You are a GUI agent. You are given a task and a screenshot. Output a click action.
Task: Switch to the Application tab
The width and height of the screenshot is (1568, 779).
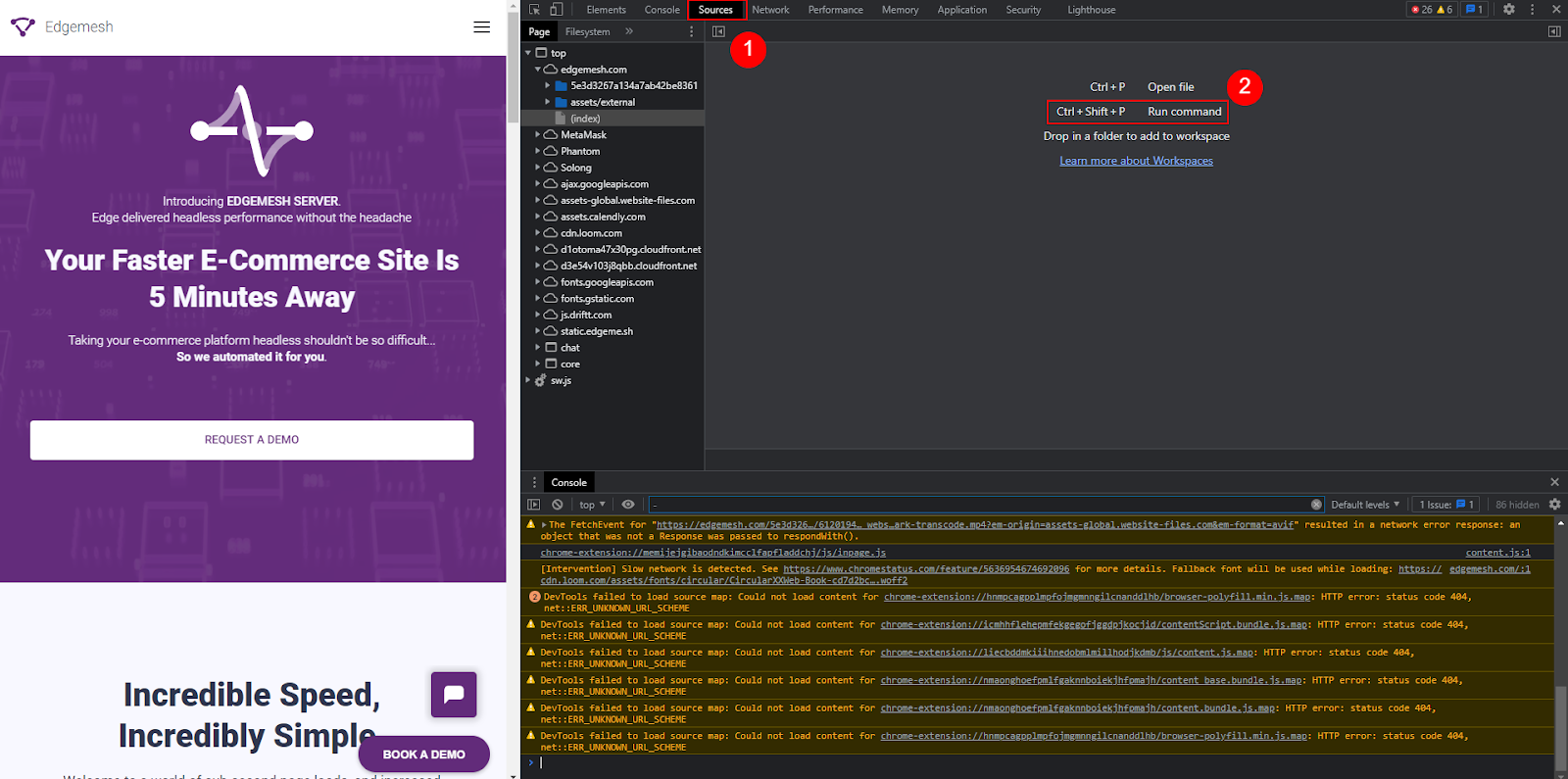(962, 10)
